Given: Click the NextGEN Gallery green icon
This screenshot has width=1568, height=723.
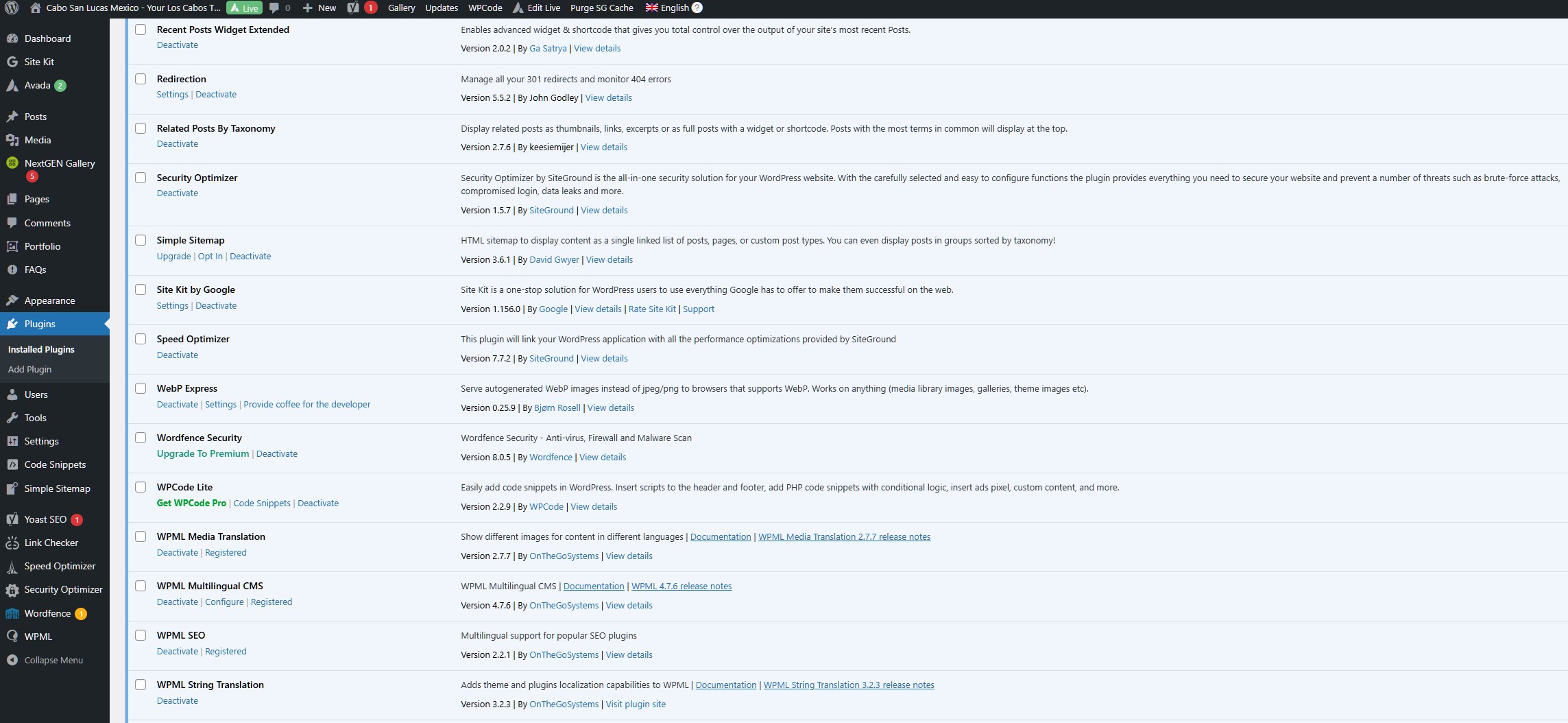Looking at the screenshot, I should (x=12, y=163).
